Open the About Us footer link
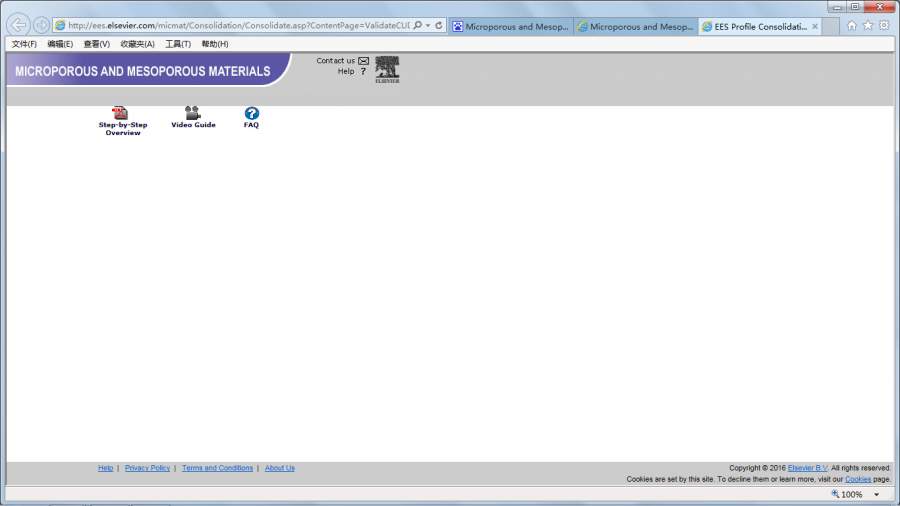The width and height of the screenshot is (900, 506). click(x=280, y=468)
